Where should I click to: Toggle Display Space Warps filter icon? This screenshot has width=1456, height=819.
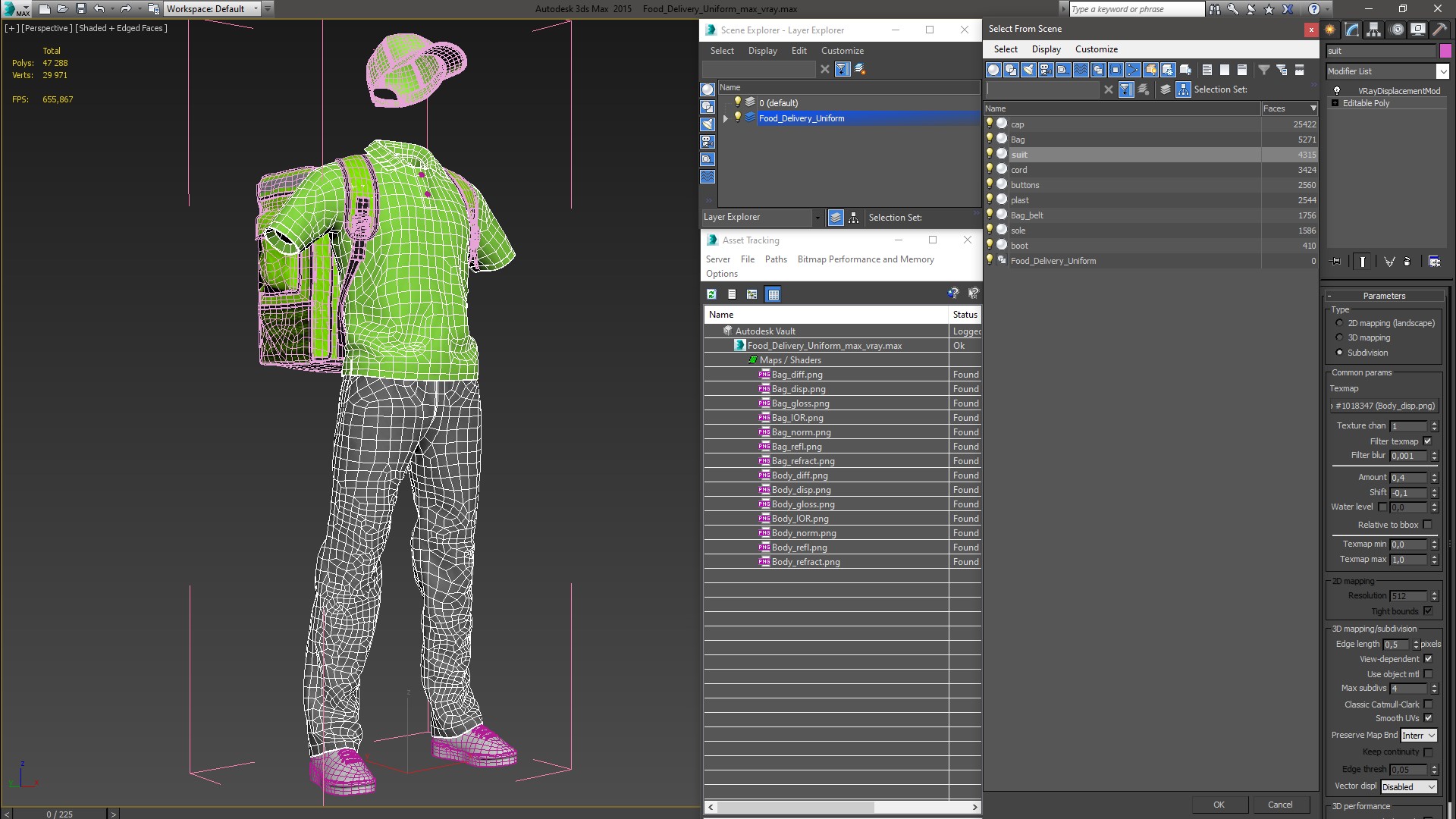[x=1081, y=70]
